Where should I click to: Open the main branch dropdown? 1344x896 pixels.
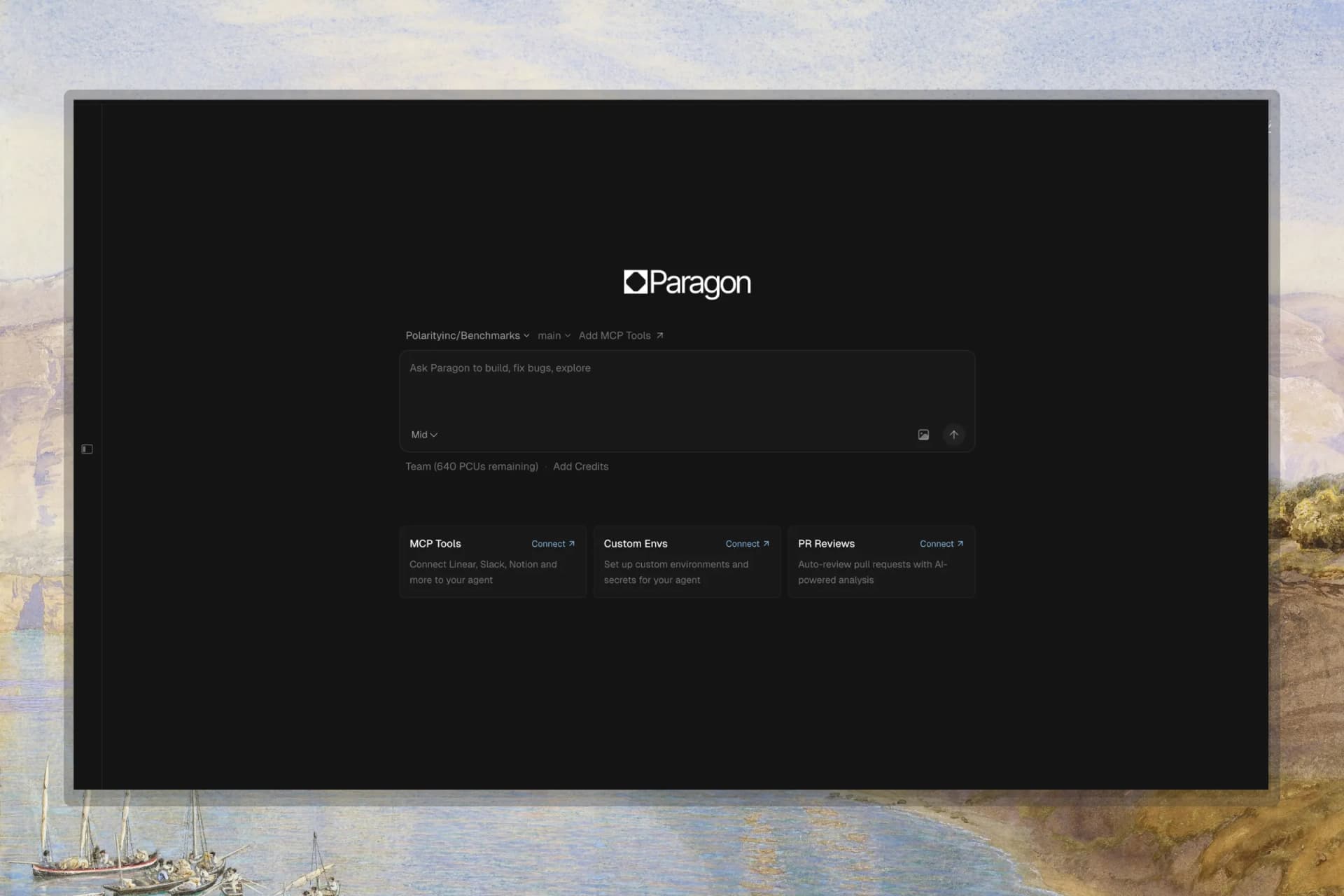[x=554, y=335]
